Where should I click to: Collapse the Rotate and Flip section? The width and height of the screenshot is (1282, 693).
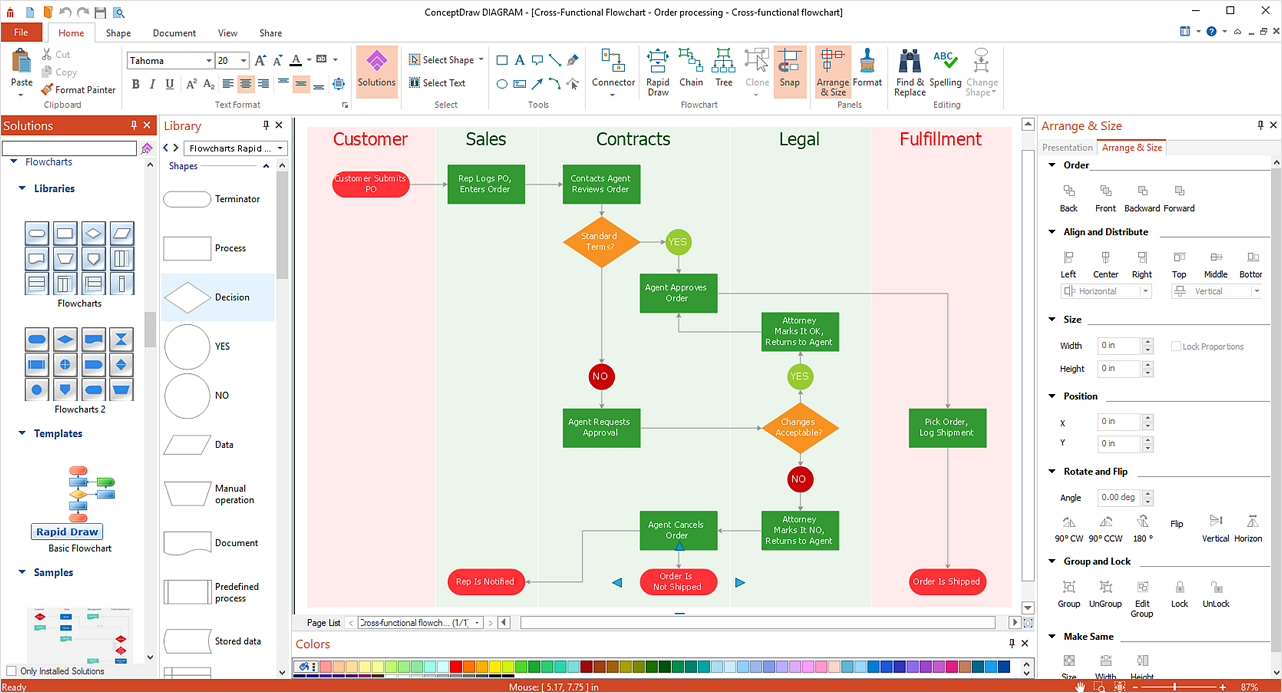point(1051,471)
